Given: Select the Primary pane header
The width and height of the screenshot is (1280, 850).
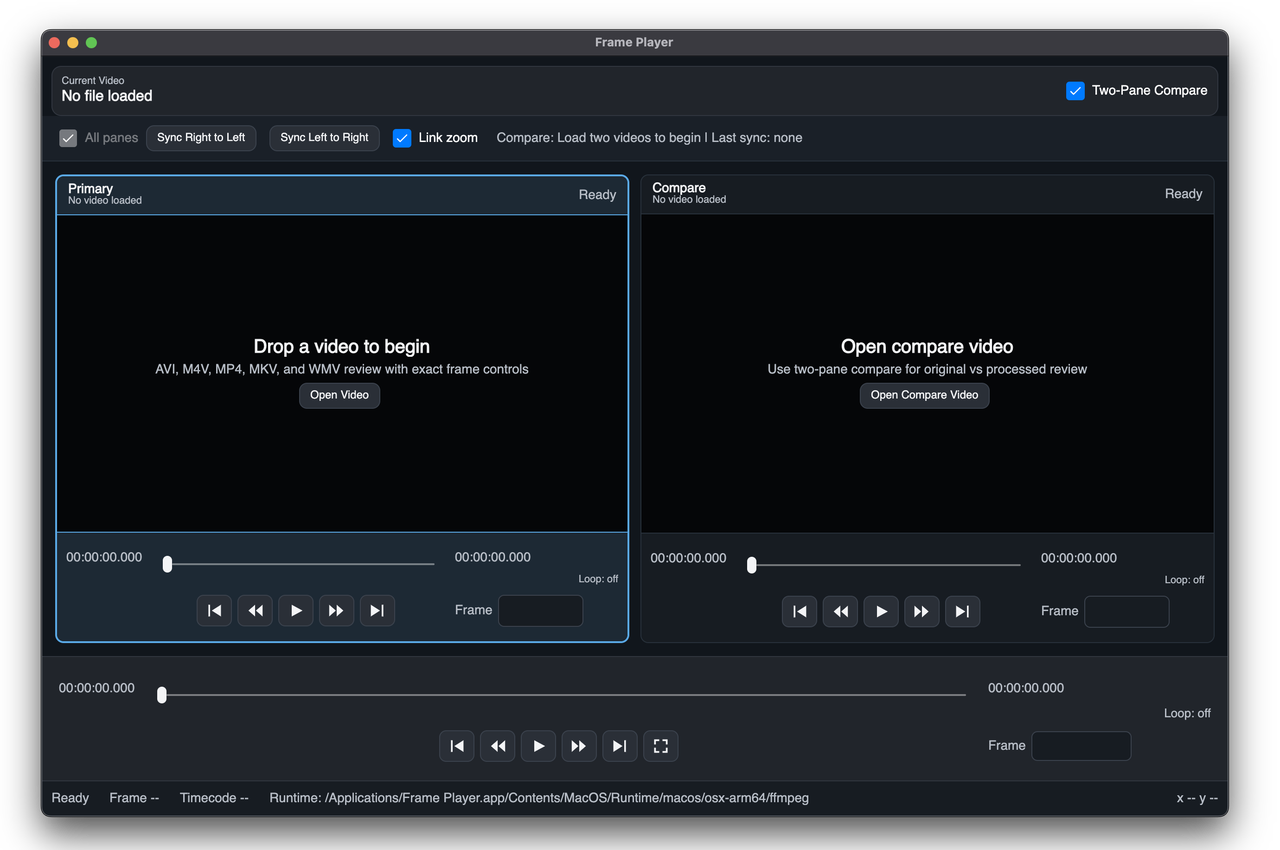Looking at the screenshot, I should [x=342, y=195].
